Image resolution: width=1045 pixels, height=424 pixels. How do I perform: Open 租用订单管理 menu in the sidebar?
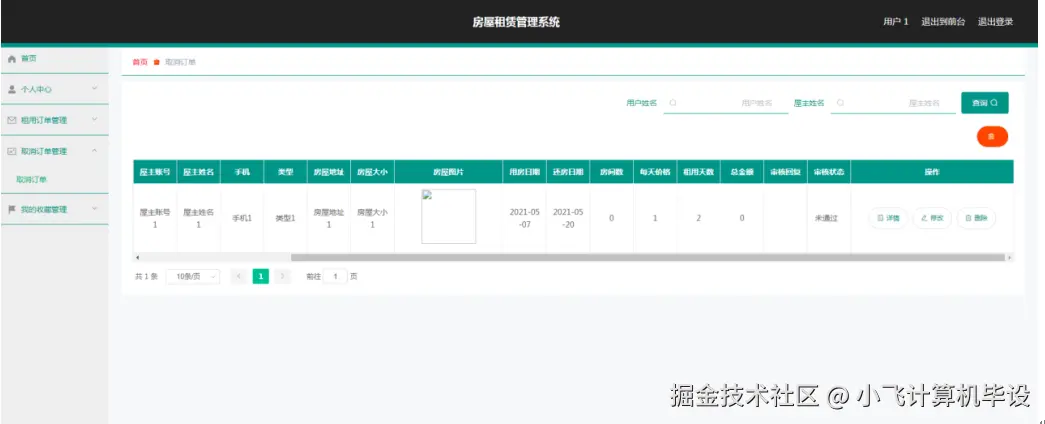click(54, 120)
